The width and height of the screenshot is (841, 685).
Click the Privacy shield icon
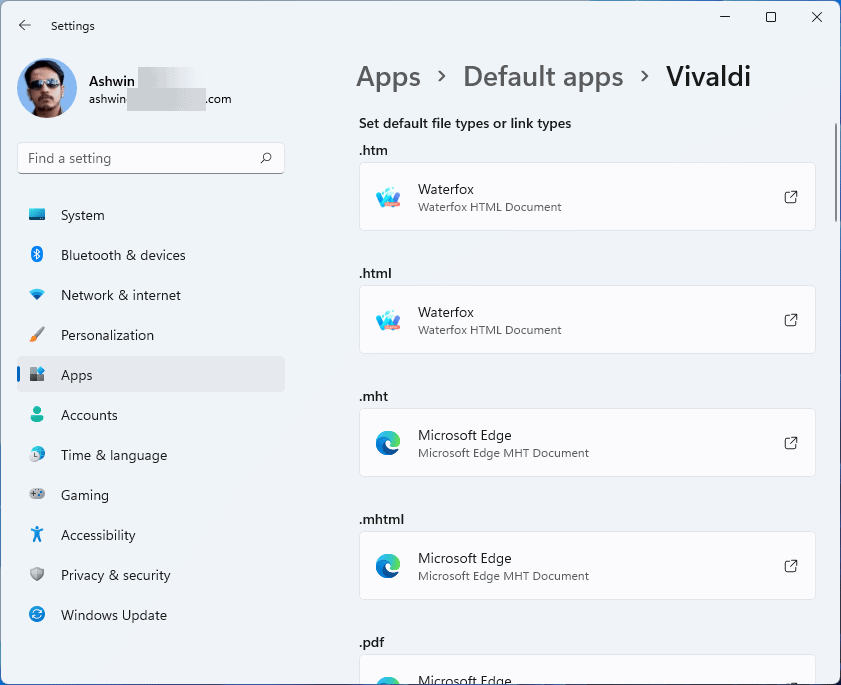point(37,574)
